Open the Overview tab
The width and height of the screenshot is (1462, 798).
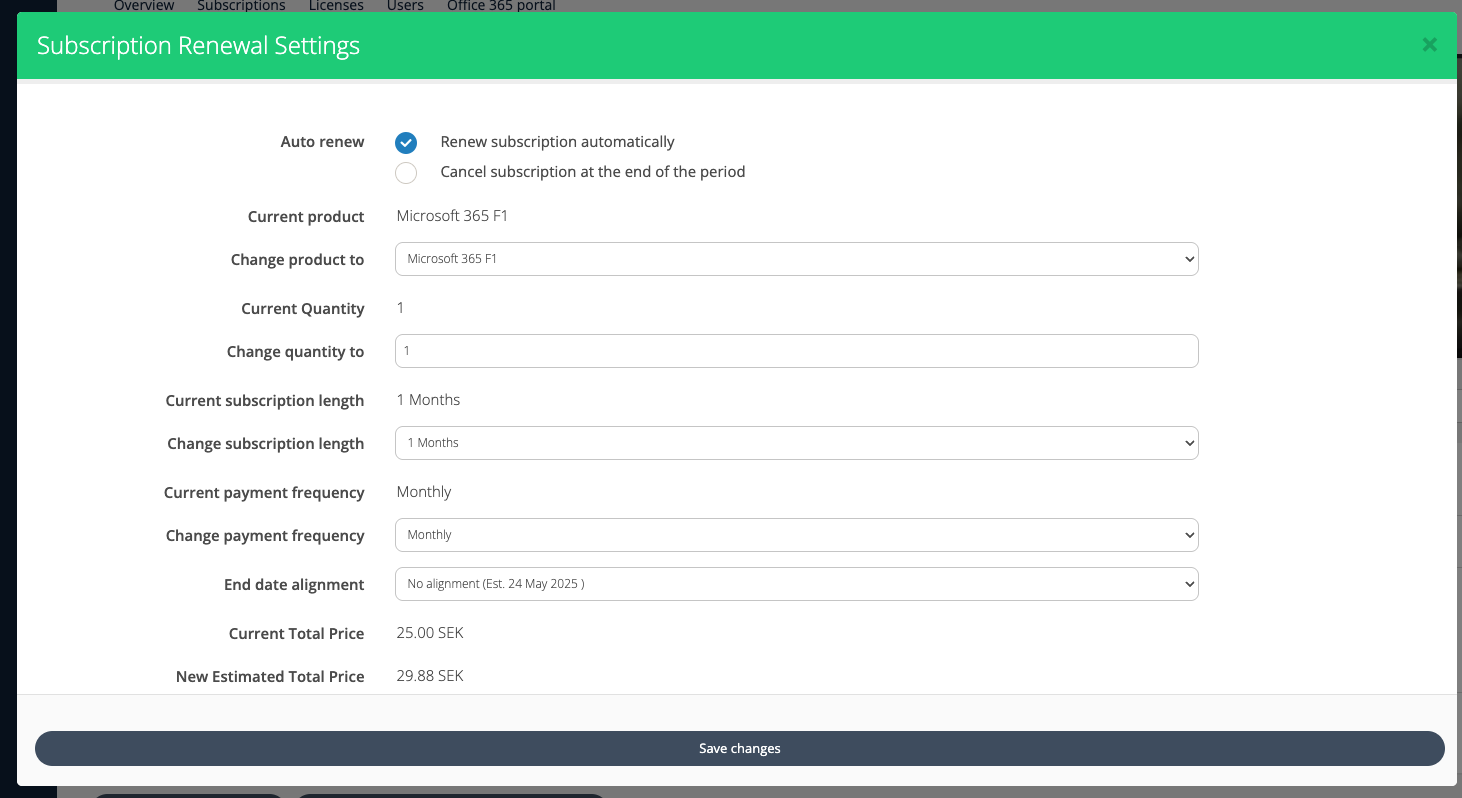pos(143,6)
